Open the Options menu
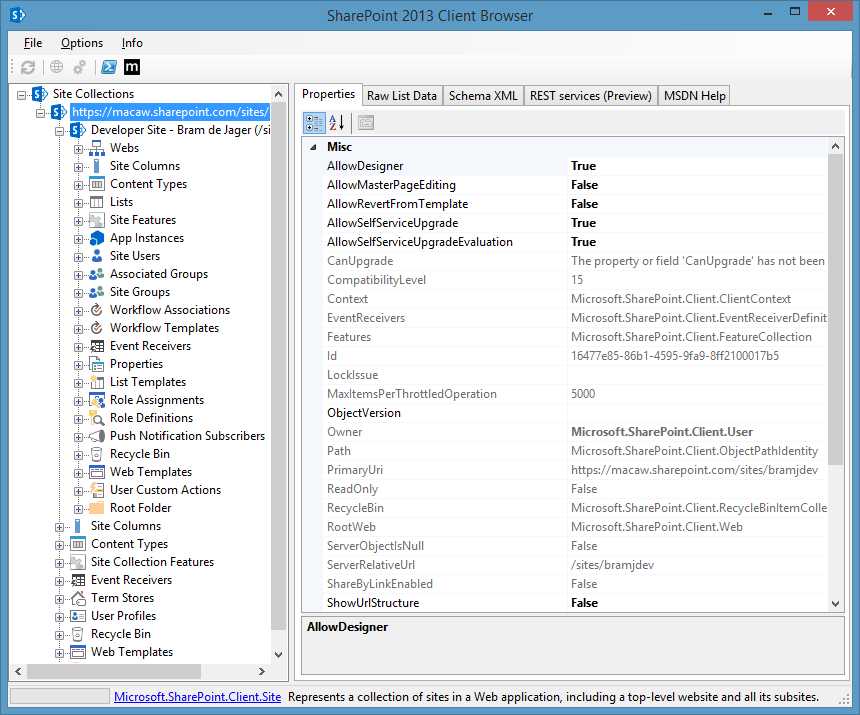The height and width of the screenshot is (715, 860). [x=82, y=43]
